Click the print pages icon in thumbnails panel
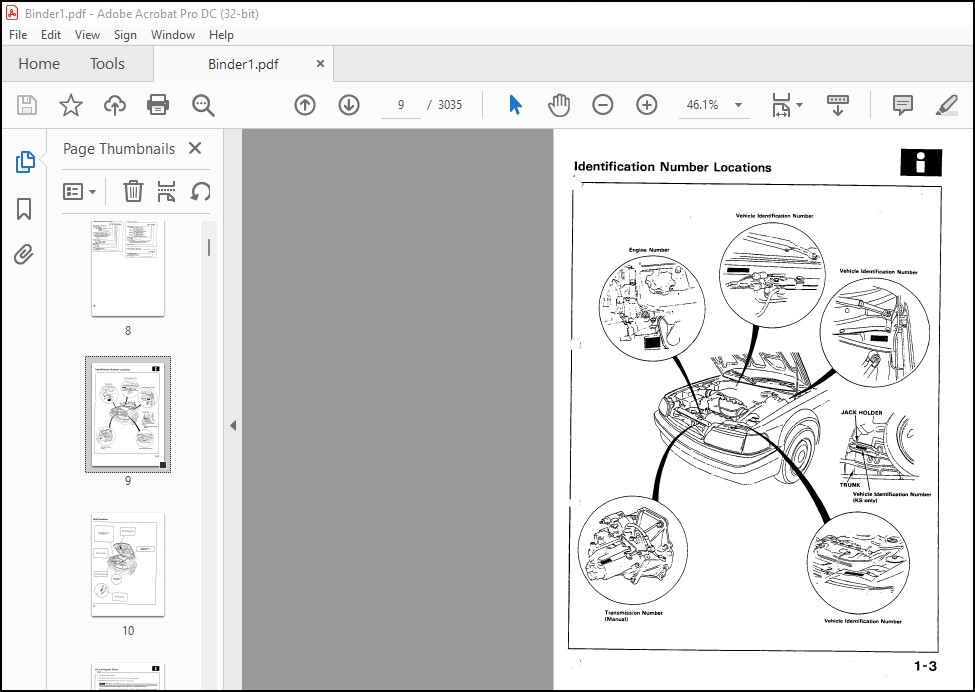The height and width of the screenshot is (692, 975). (166, 191)
